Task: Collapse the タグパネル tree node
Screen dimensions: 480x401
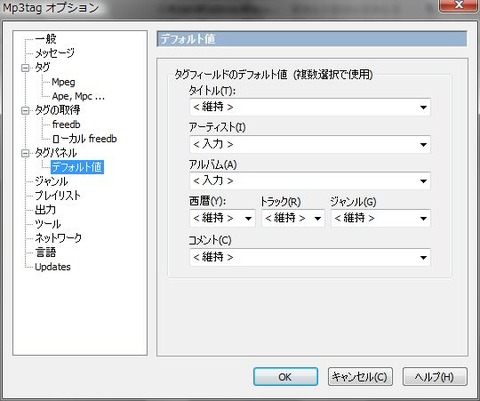Action: click(x=25, y=154)
